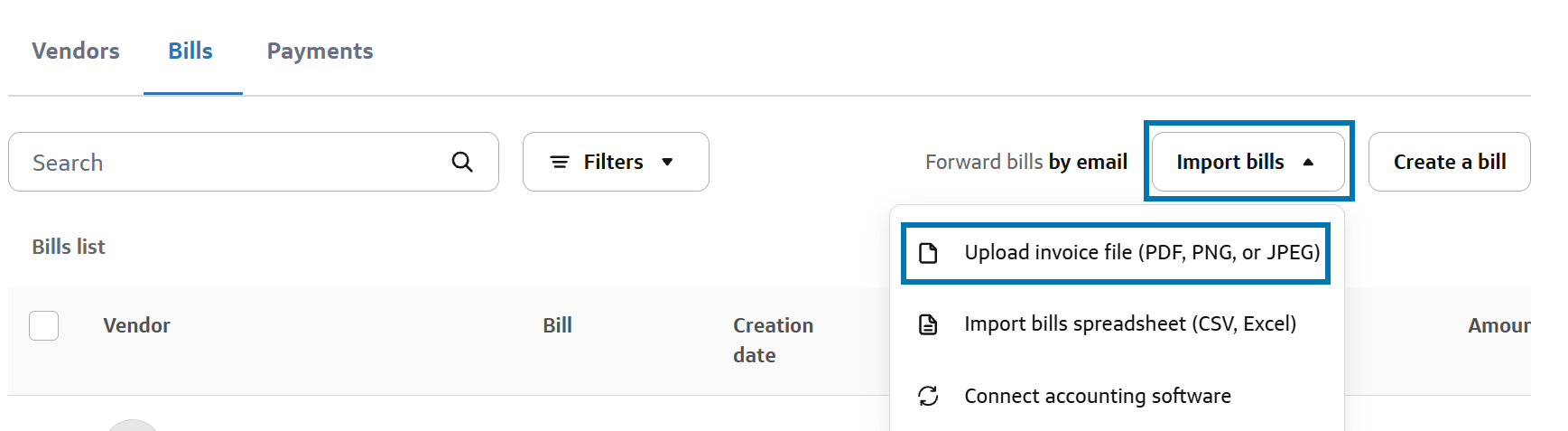Click the Creation date column header
The image size is (1568, 431).
773,340
